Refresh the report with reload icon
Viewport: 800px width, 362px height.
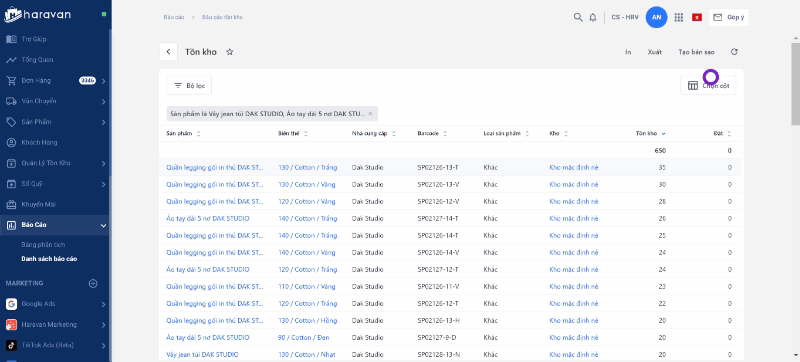click(734, 52)
